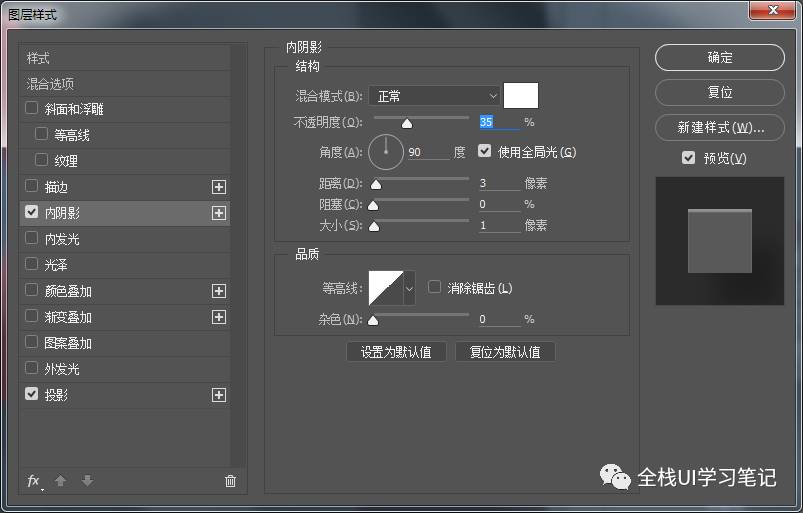Enable the 光泽 checkbox
The height and width of the screenshot is (513, 803).
(x=32, y=264)
